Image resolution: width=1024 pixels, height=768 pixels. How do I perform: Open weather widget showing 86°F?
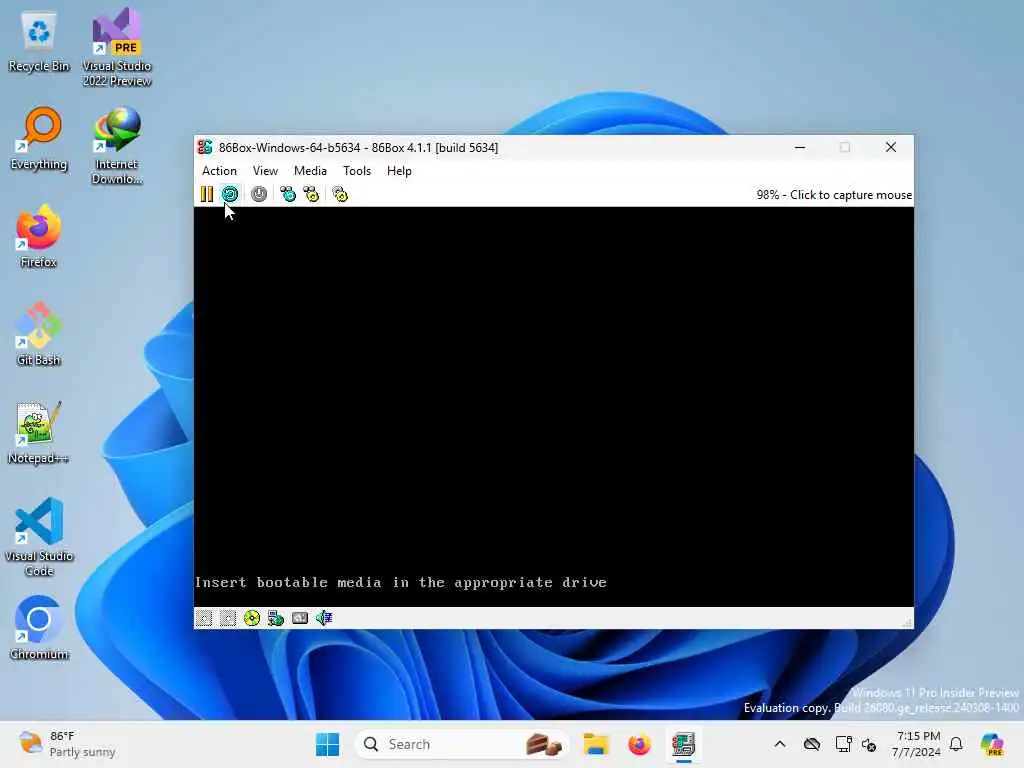tap(66, 744)
